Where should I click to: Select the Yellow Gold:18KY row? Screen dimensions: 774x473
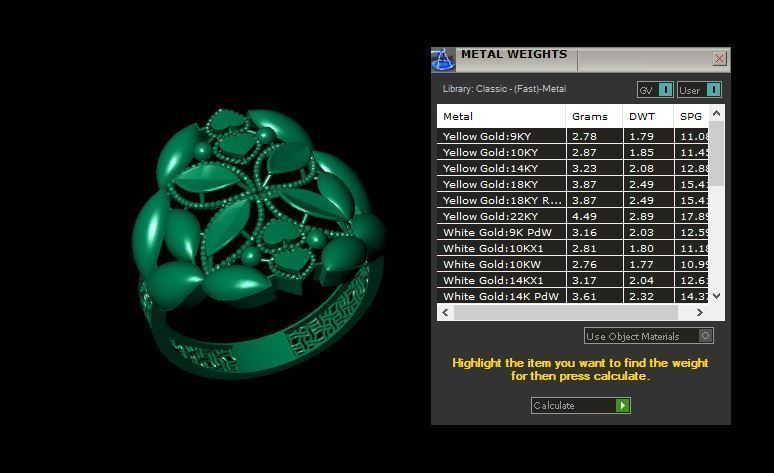click(573, 184)
